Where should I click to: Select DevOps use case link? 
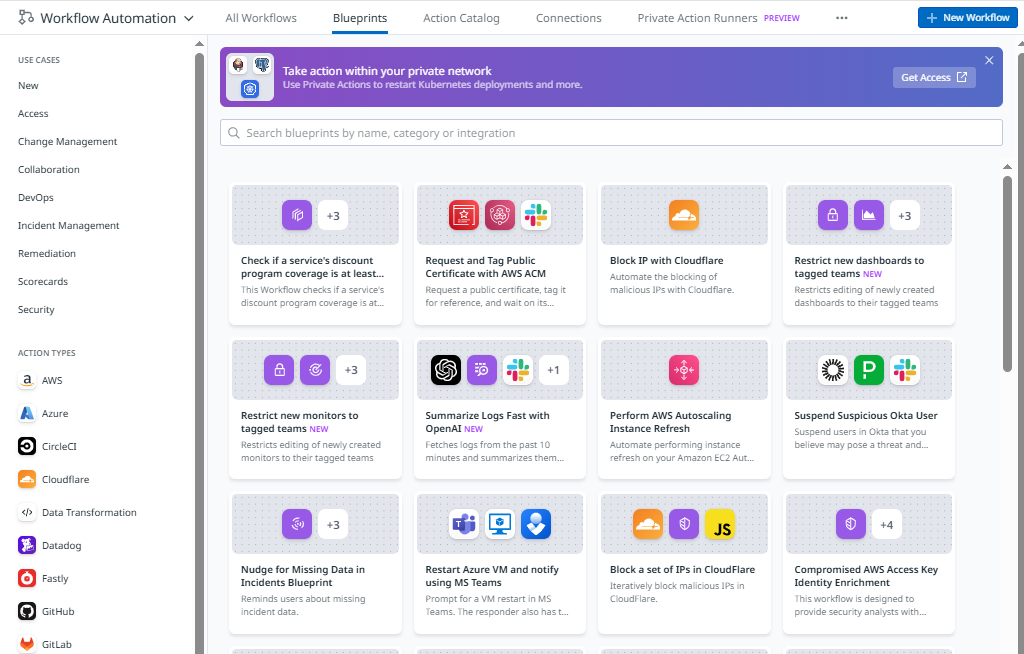35,197
